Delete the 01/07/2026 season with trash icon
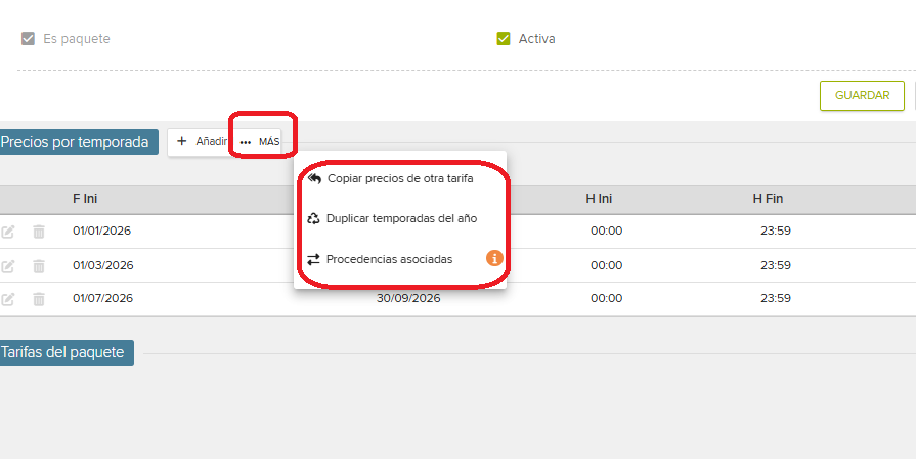This screenshot has height=459, width=916. click(x=39, y=299)
